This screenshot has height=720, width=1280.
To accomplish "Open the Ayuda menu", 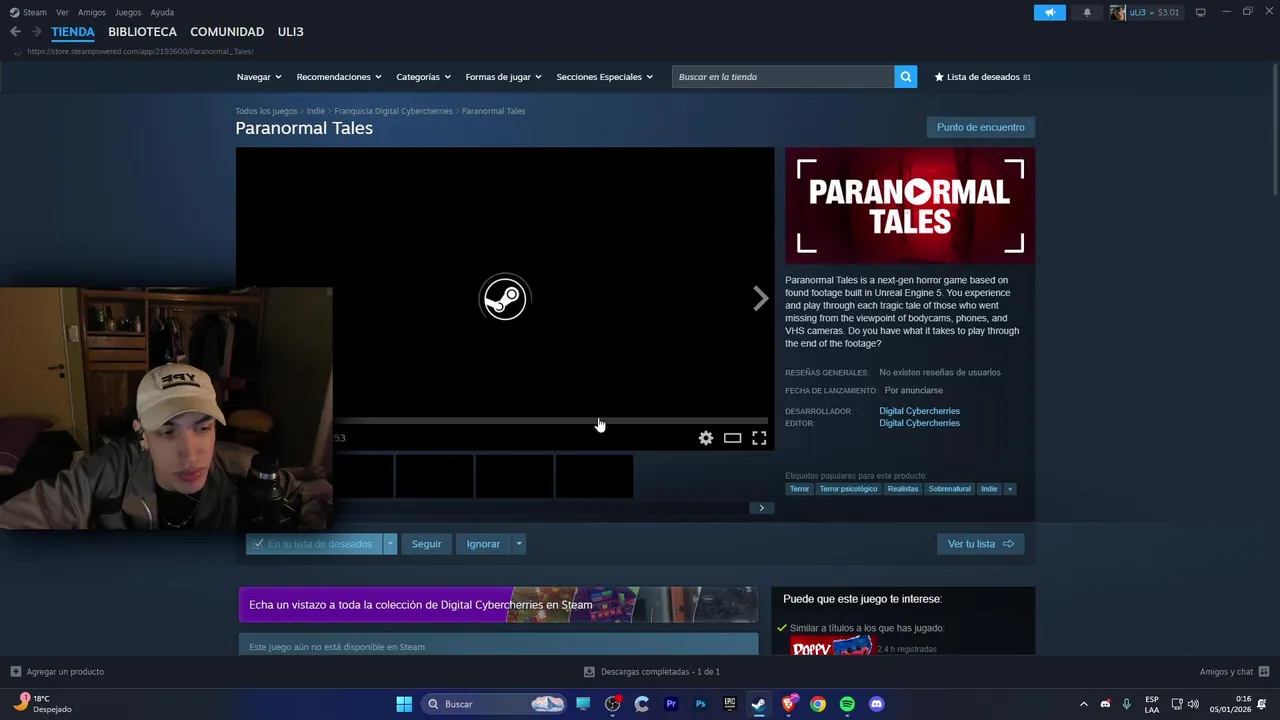I will 162,12.
